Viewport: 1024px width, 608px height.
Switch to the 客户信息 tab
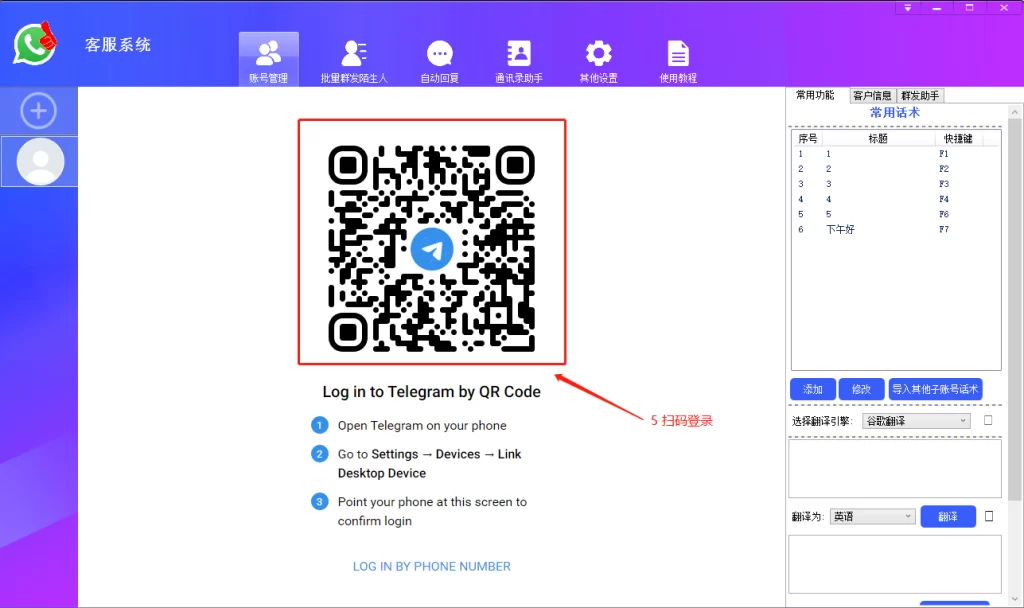coord(872,96)
